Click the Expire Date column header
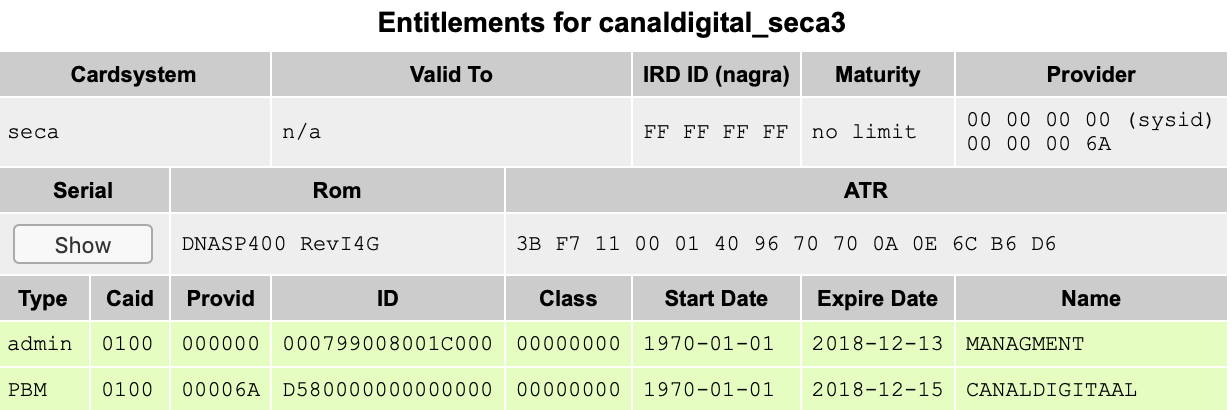This screenshot has height=410, width=1232. [877, 298]
